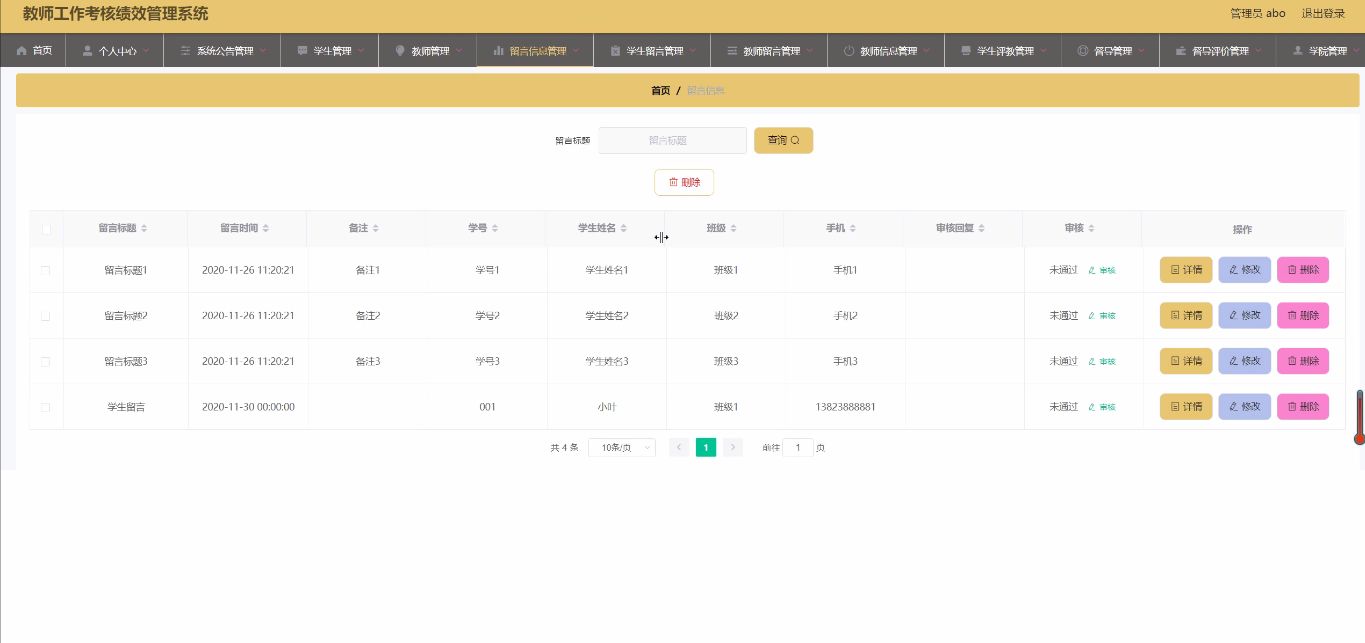
Task: Expand the 学生留言管理 menu arrow
Action: 693,50
